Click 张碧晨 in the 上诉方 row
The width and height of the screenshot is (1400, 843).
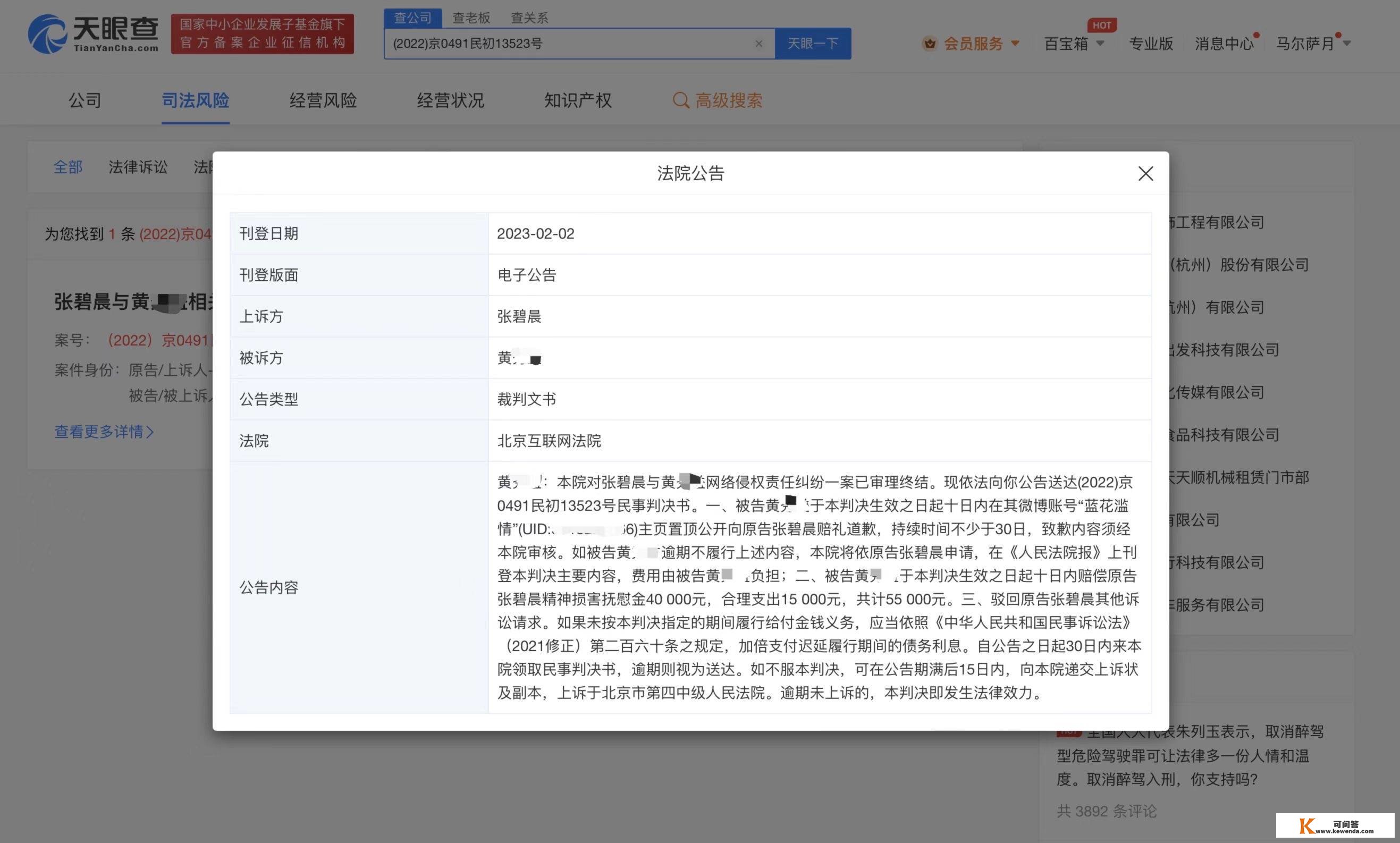pos(519,316)
